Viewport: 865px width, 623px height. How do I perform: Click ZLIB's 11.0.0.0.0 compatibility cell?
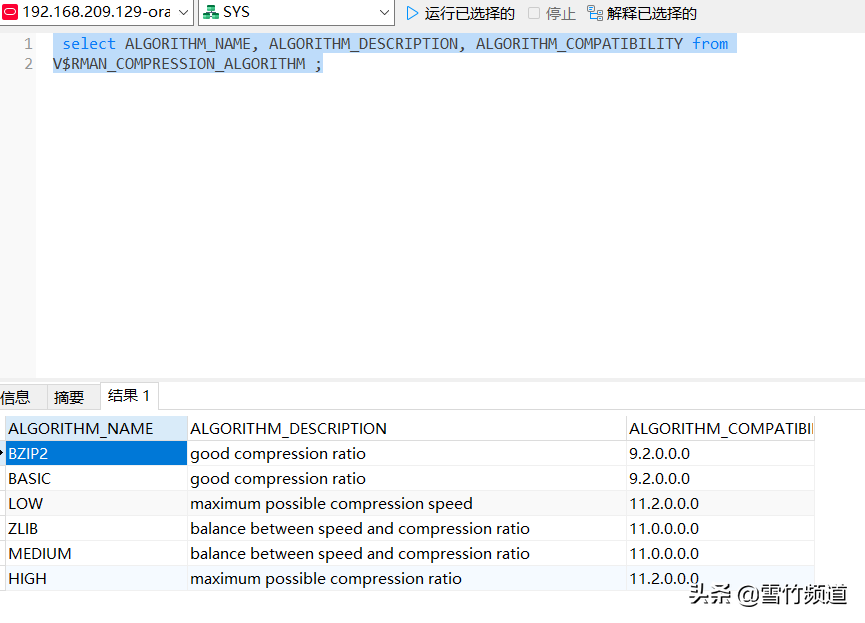point(720,529)
